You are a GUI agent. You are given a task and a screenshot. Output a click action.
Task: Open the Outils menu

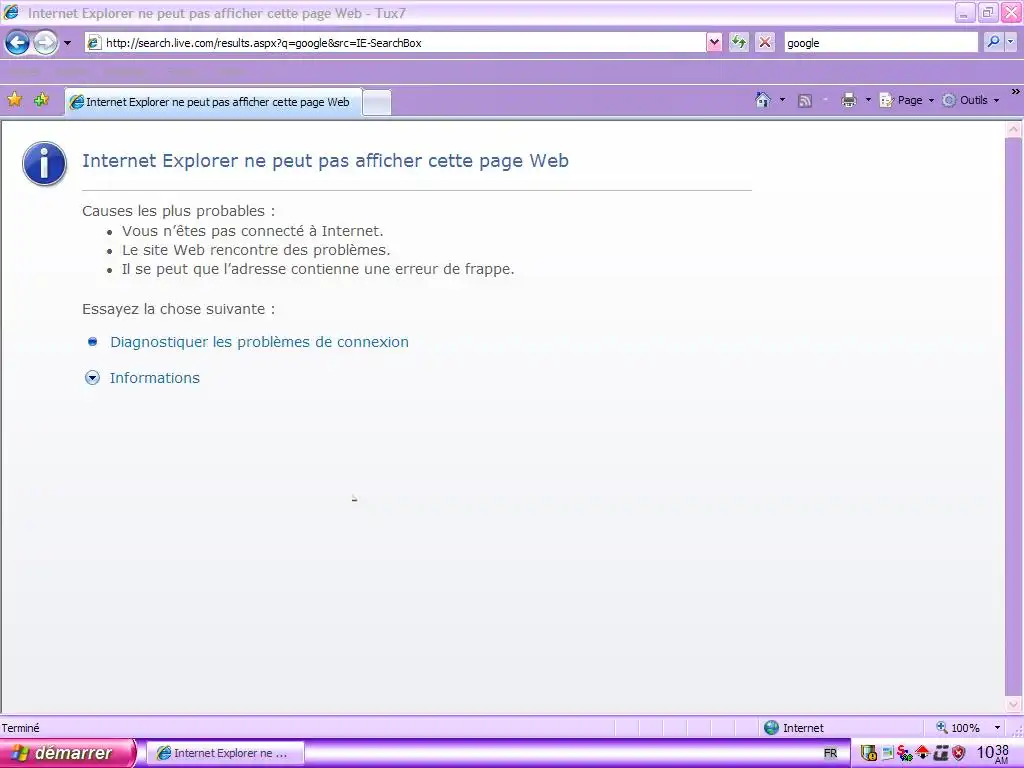971,100
